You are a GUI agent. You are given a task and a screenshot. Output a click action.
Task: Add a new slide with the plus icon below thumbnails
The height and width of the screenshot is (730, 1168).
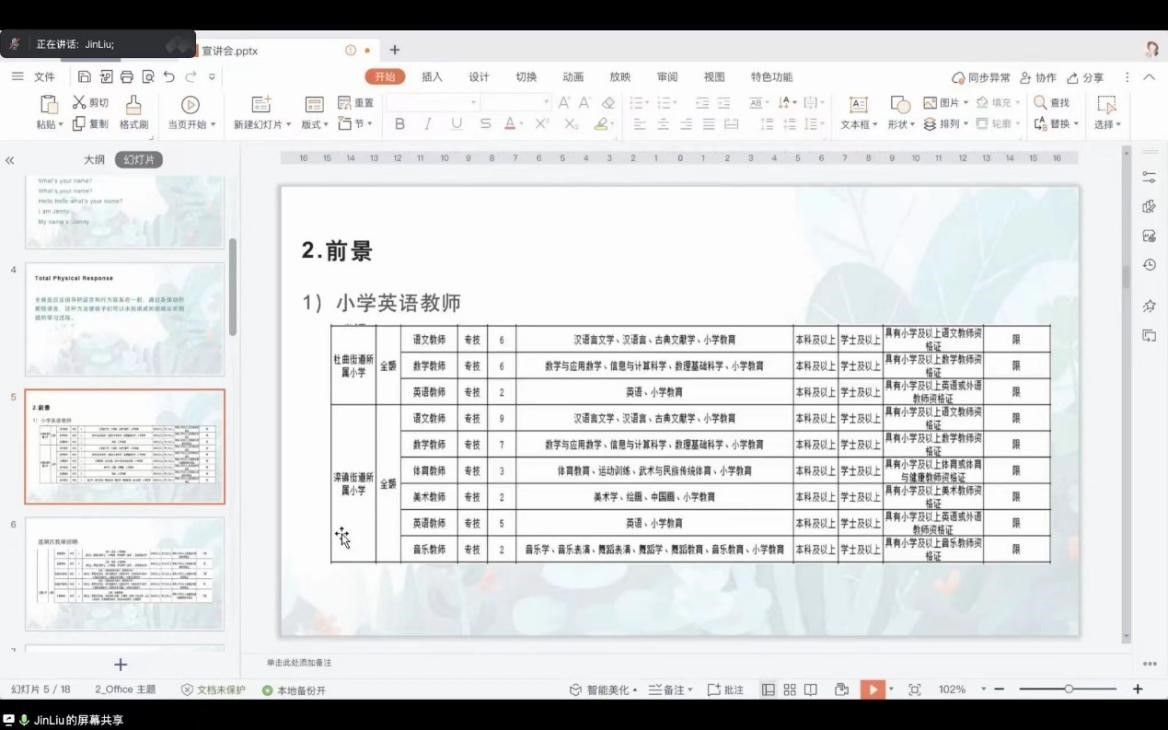point(121,664)
